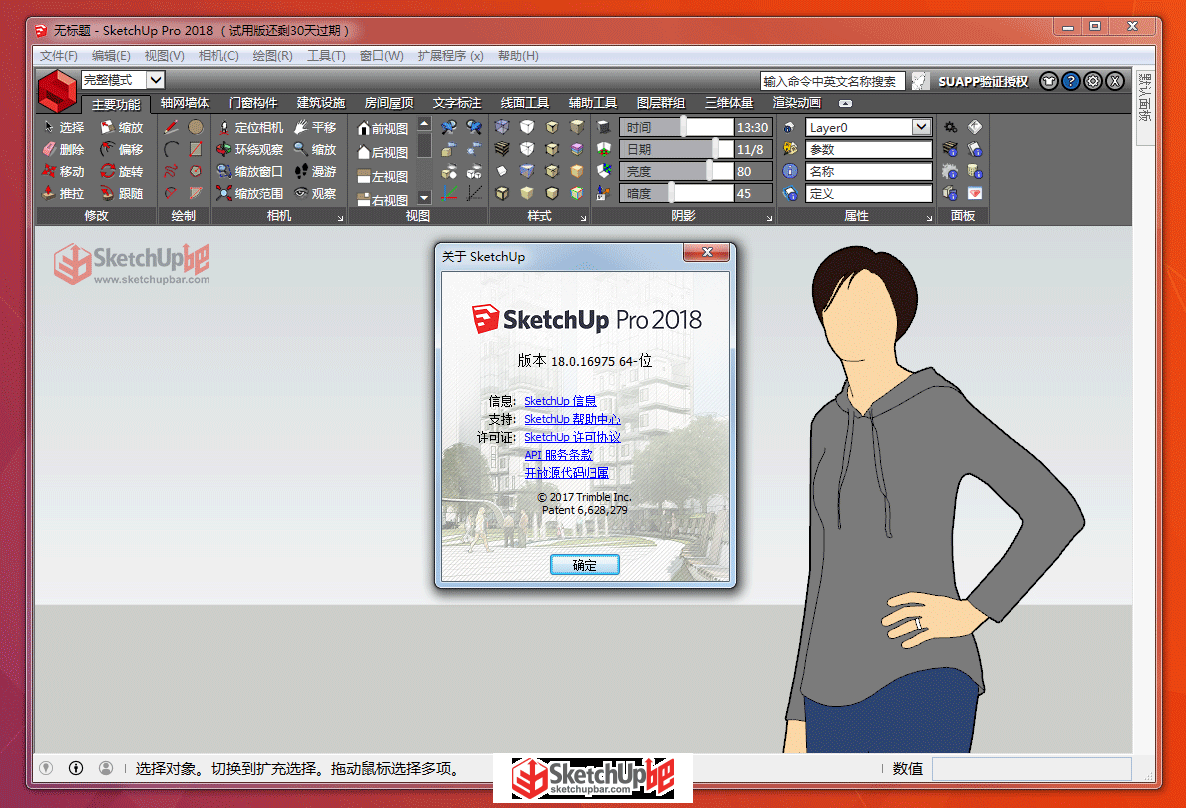Open the SketchUp 许可协议 link

[572, 437]
